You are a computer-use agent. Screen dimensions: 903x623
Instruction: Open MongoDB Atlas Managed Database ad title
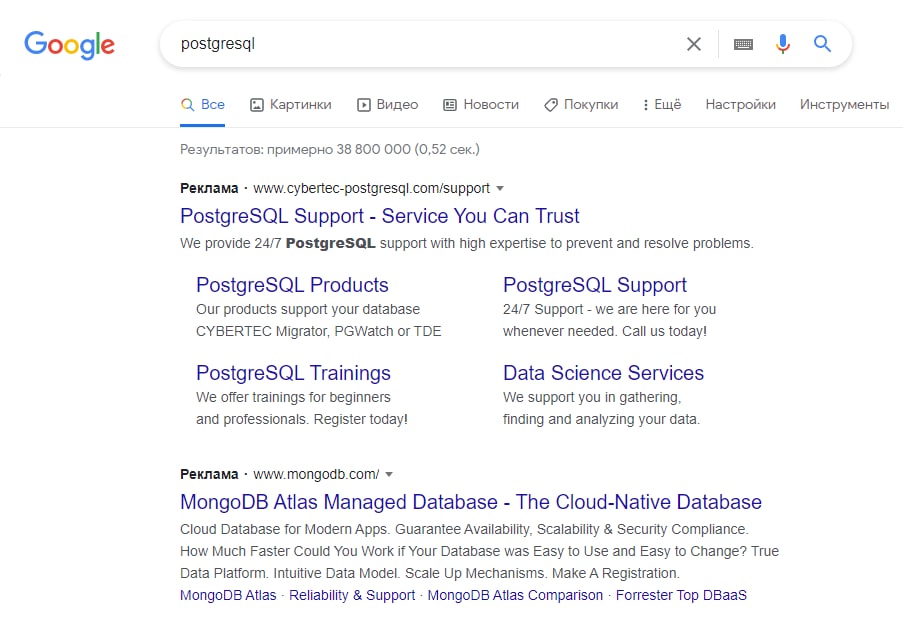(x=471, y=502)
